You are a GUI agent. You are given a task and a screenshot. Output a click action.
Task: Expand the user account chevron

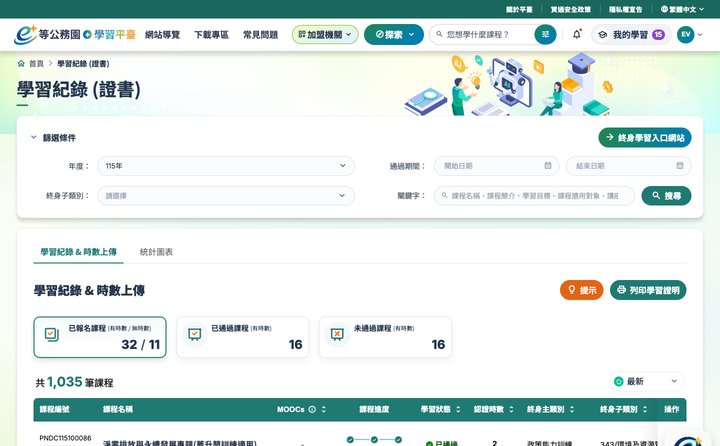click(700, 34)
